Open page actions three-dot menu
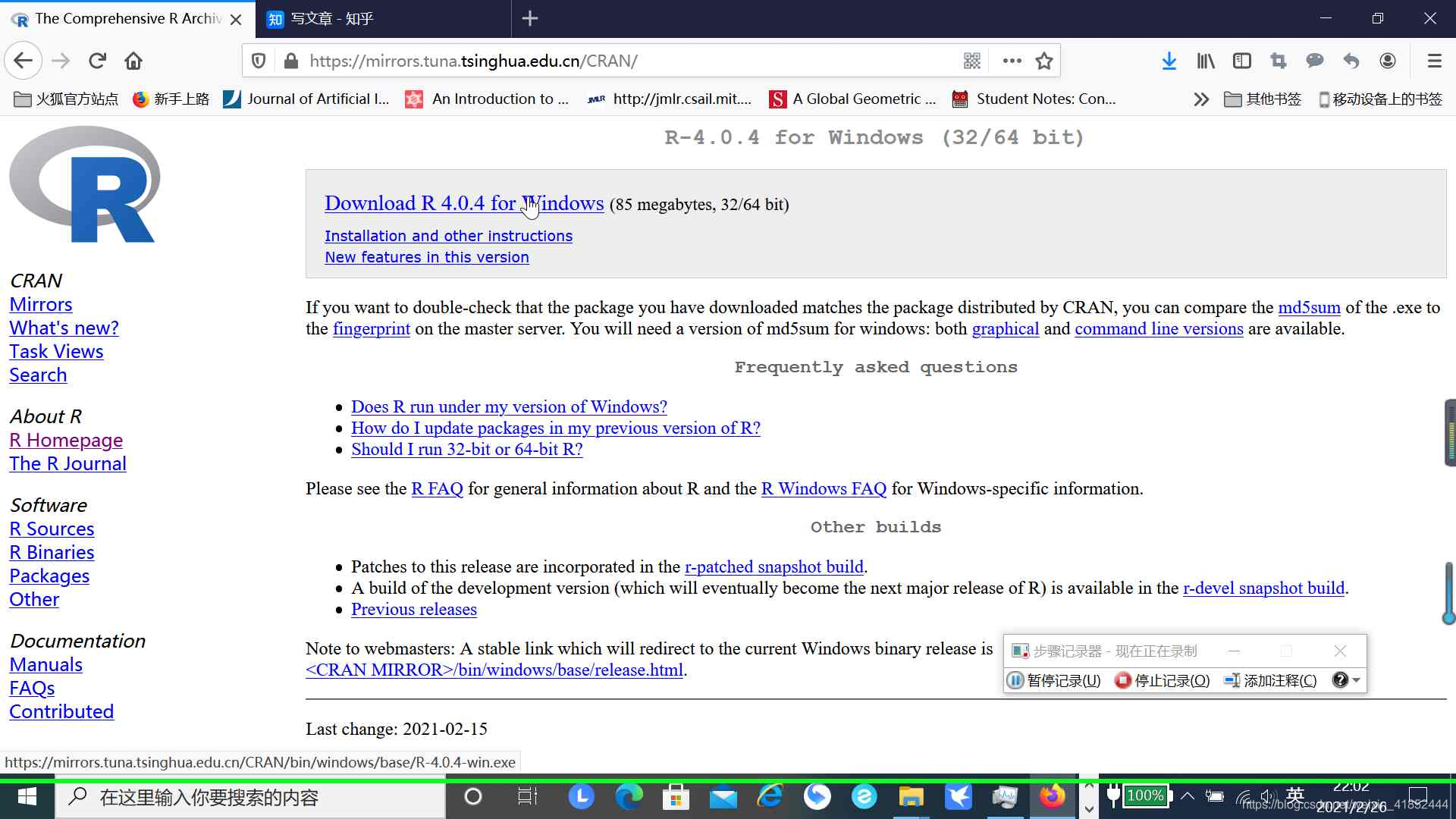1456x819 pixels. 1012,61
